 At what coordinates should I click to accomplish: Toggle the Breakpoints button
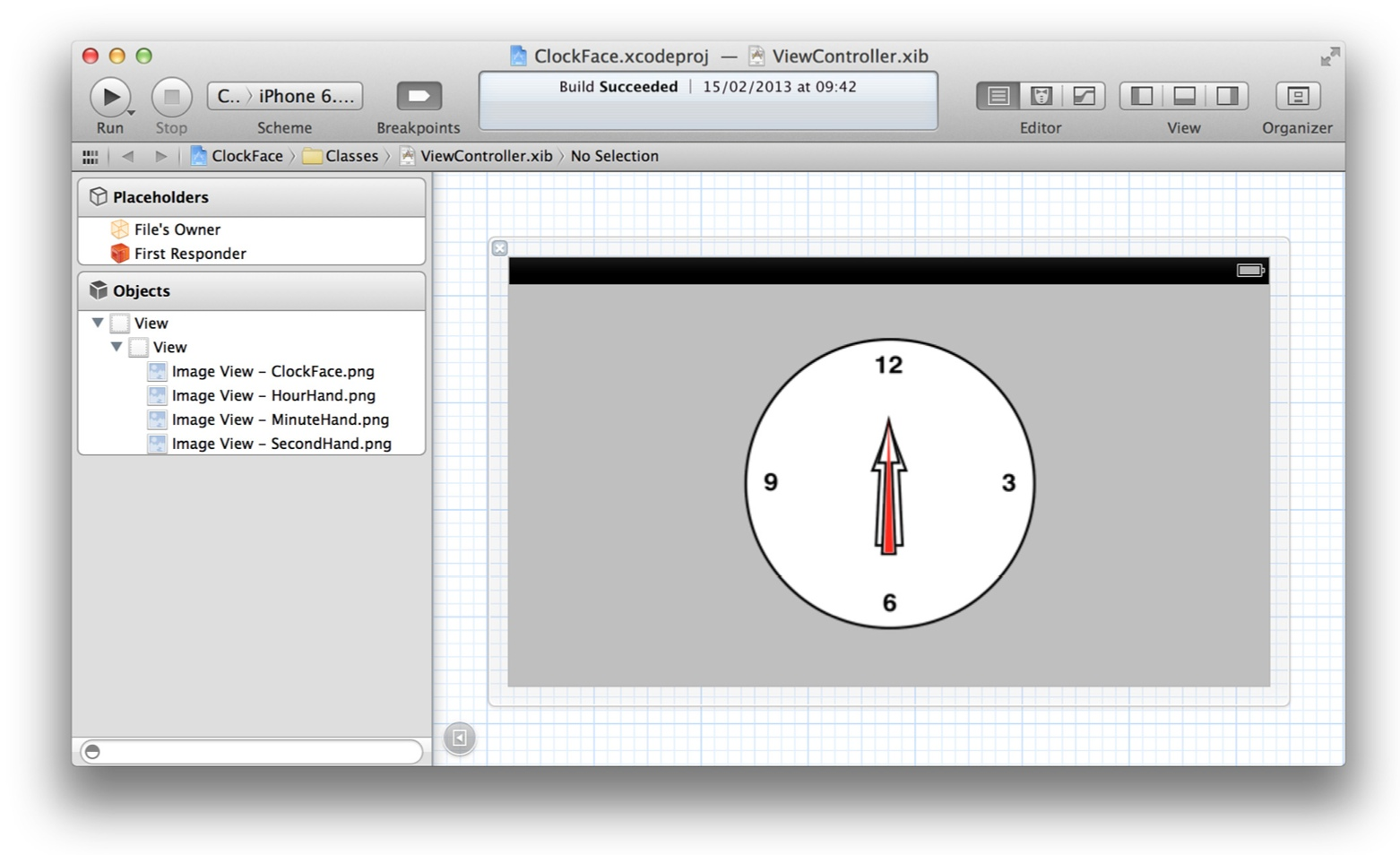point(419,96)
